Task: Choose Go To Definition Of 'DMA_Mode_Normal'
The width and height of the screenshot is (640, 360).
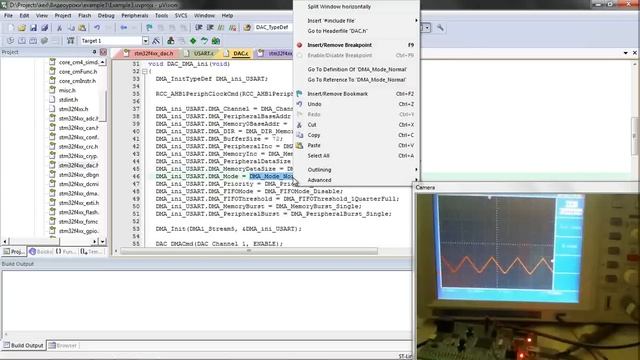Action: point(356,69)
